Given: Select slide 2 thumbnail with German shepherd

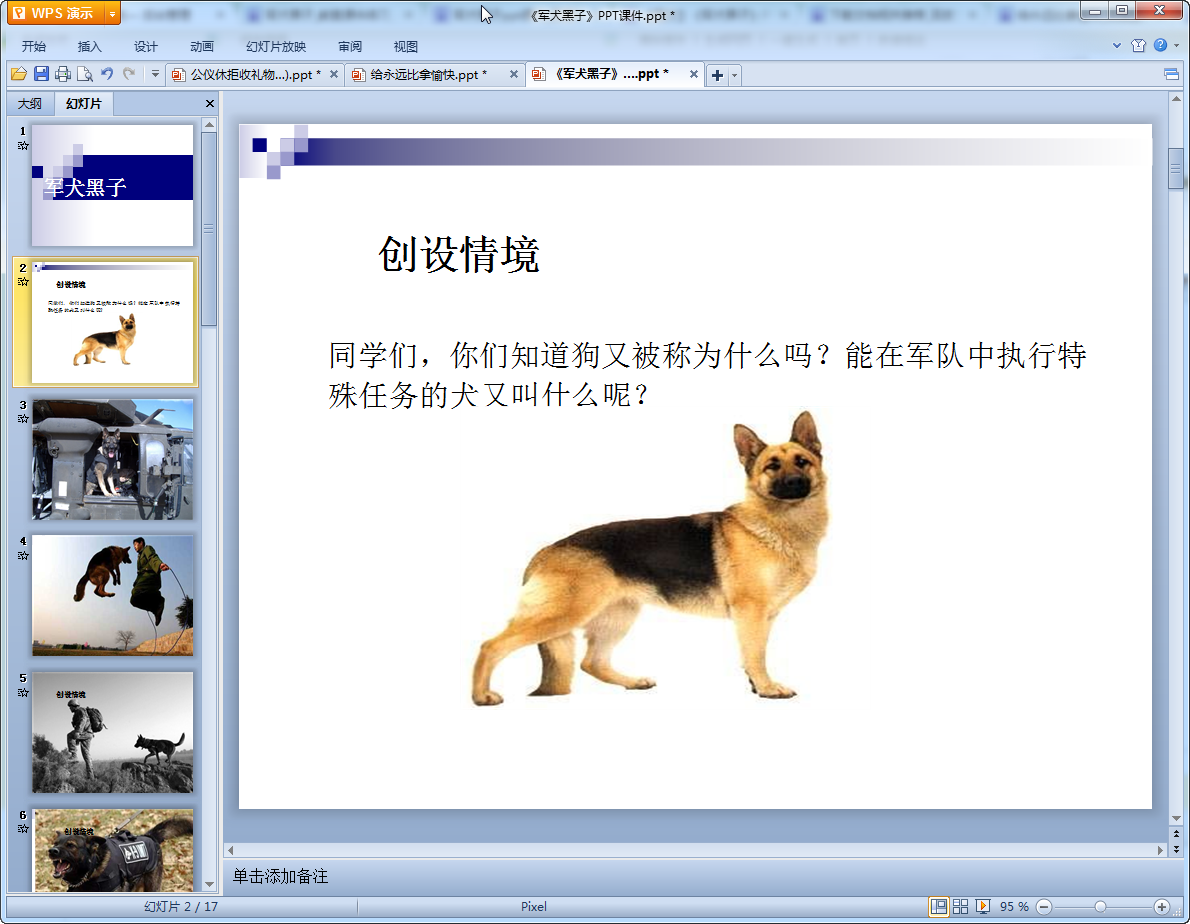Looking at the screenshot, I should 112,322.
